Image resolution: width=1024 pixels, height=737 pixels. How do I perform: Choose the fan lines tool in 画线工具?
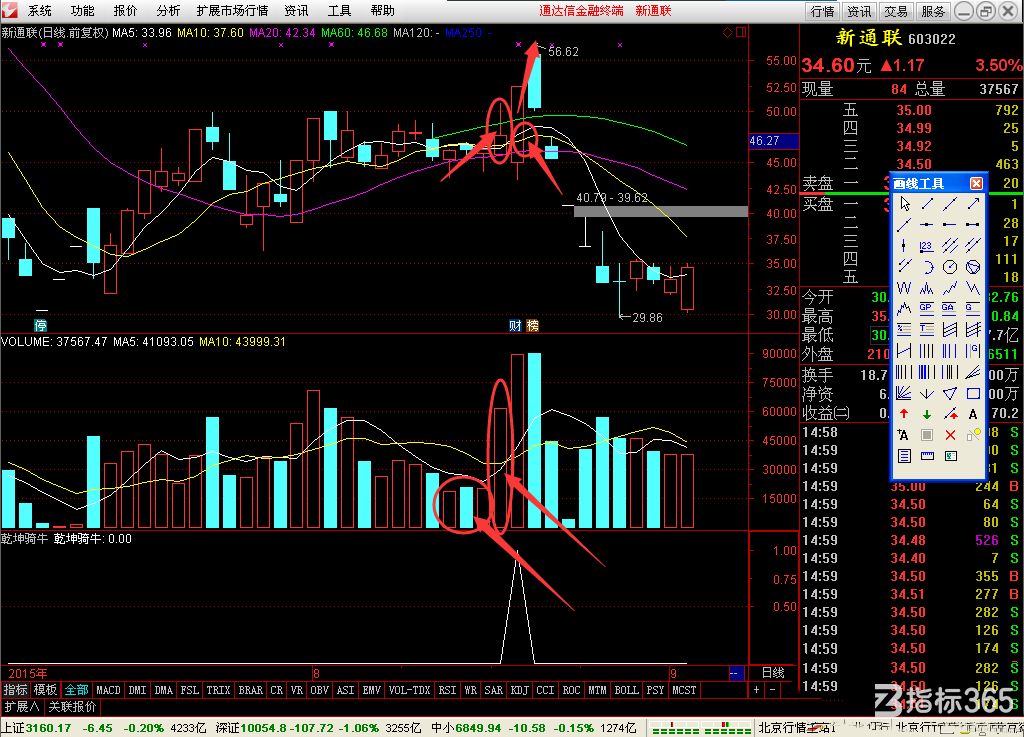click(904, 394)
